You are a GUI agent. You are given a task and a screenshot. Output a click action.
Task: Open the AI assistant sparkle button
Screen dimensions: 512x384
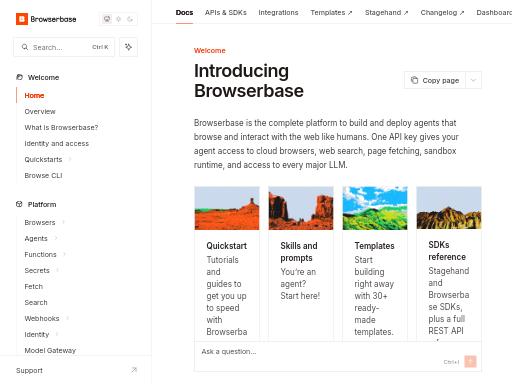[128, 47]
